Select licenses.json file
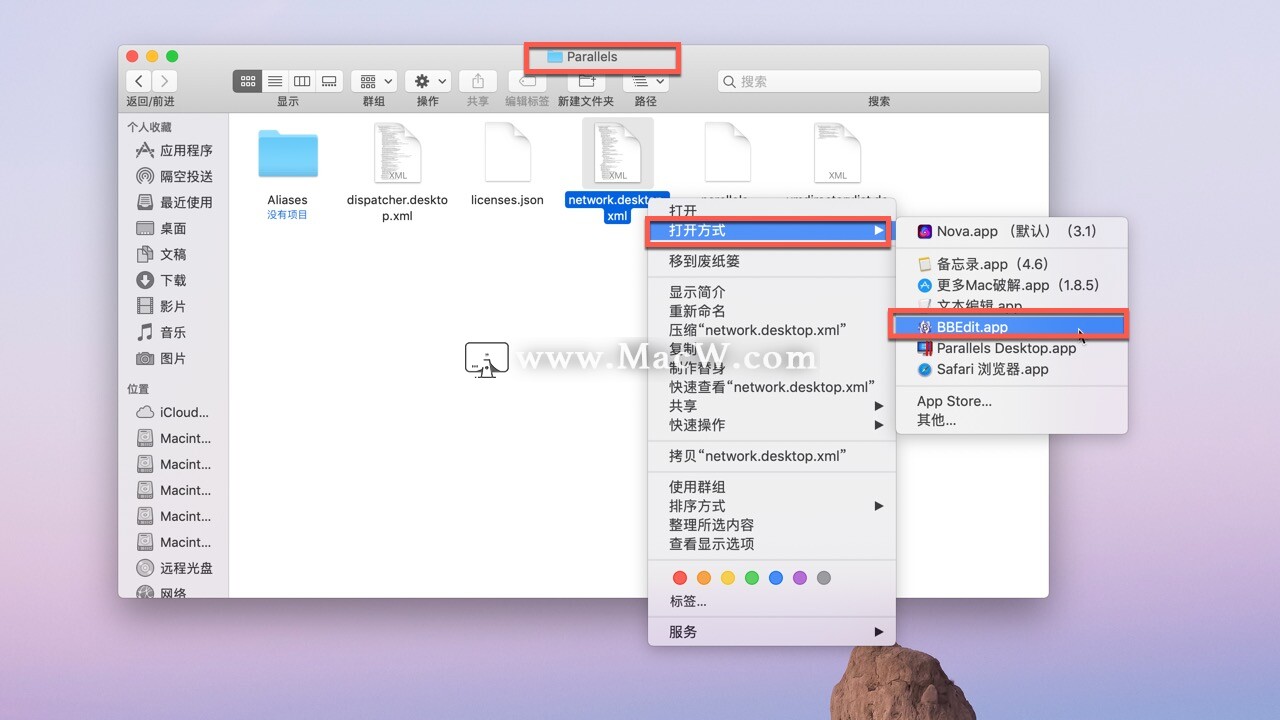This screenshot has width=1280, height=720. click(507, 154)
